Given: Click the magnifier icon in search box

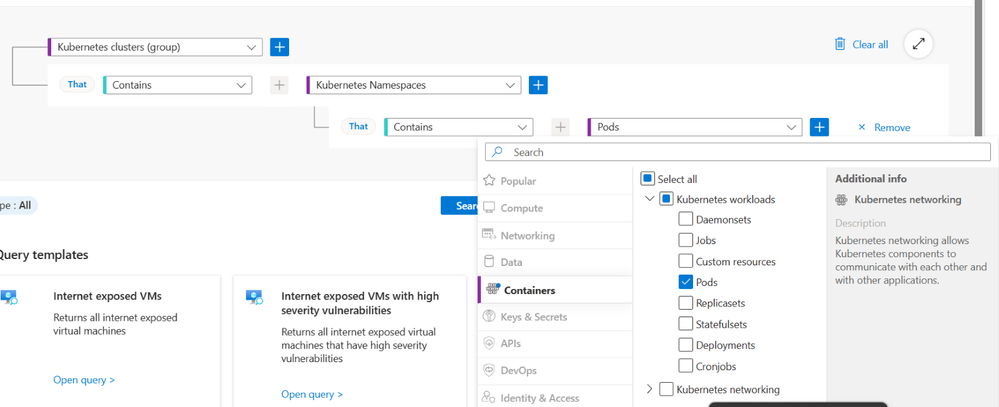Looking at the screenshot, I should tap(498, 152).
